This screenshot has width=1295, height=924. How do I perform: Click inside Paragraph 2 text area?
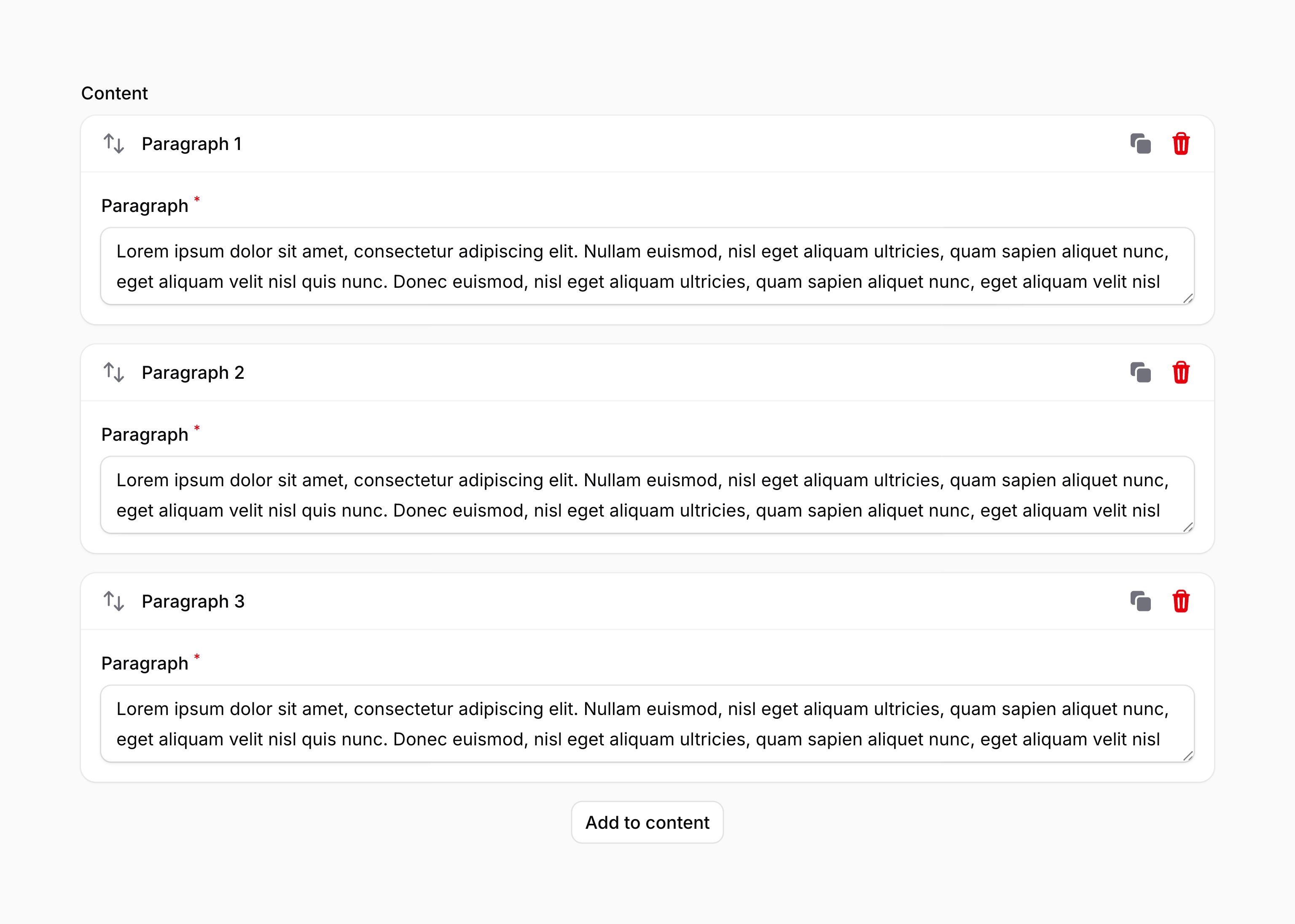(647, 495)
